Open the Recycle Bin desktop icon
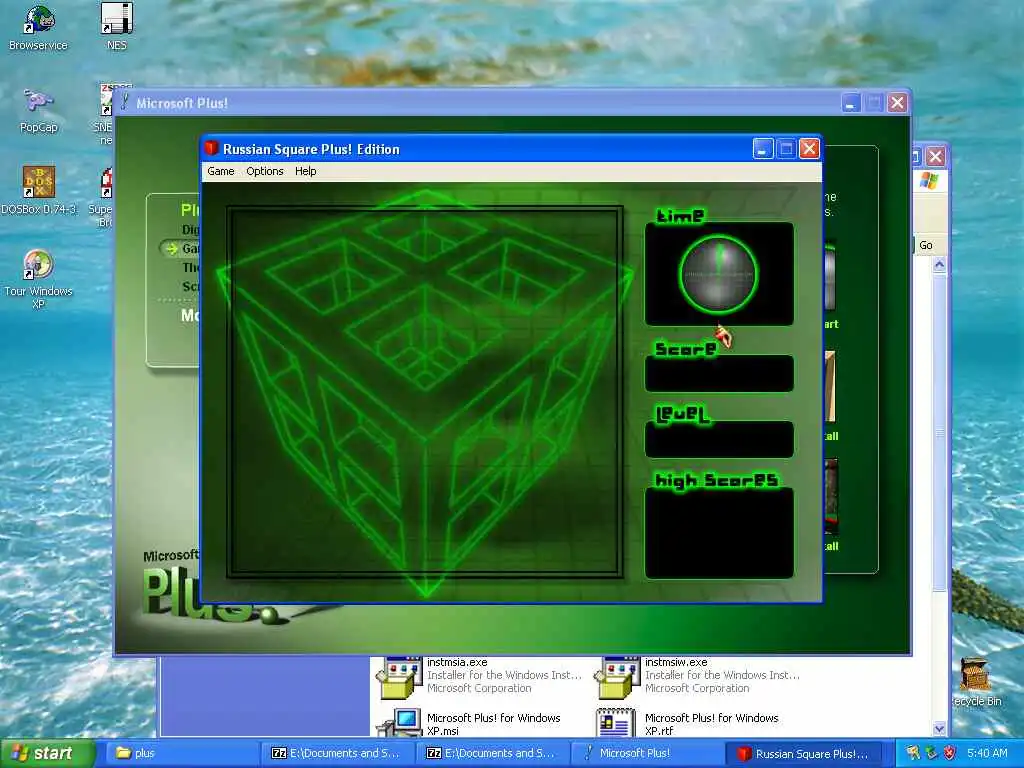The image size is (1024, 768). click(976, 682)
